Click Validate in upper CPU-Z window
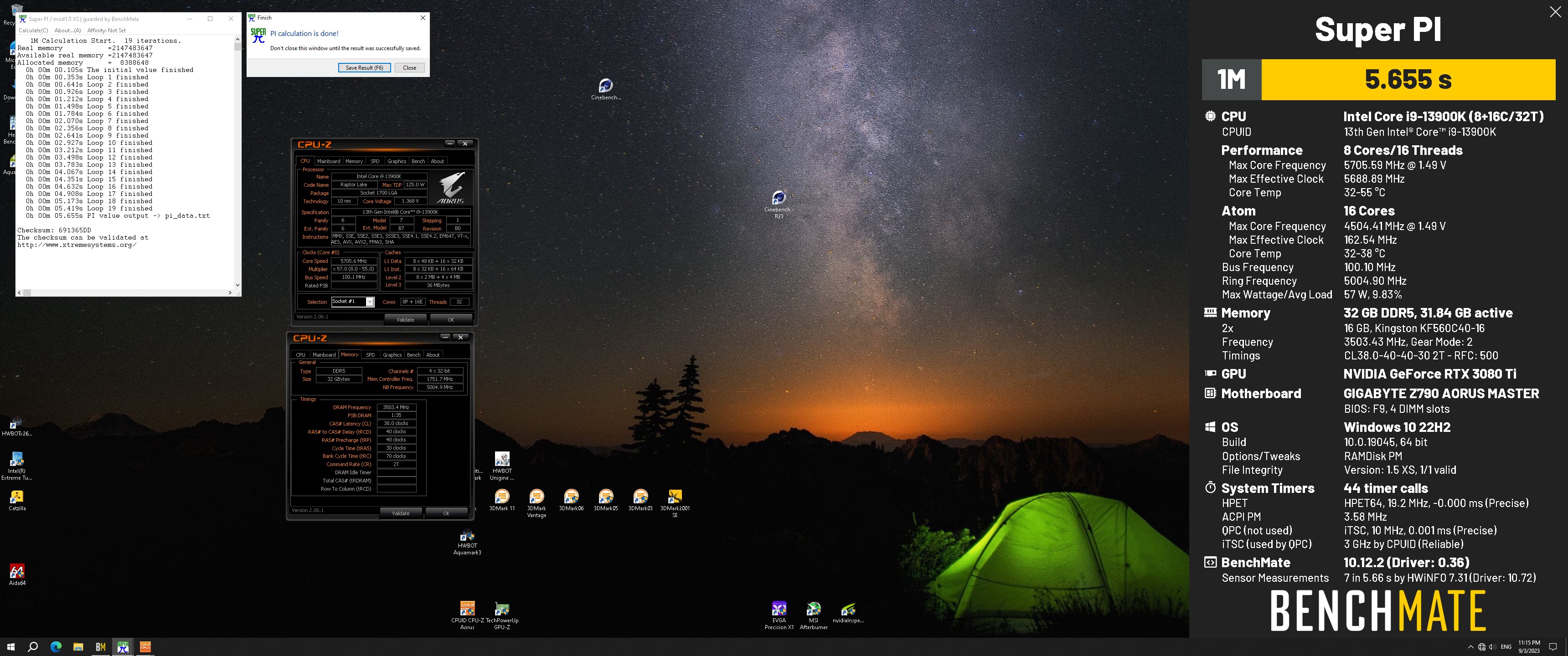The image size is (1568, 656). coord(405,319)
